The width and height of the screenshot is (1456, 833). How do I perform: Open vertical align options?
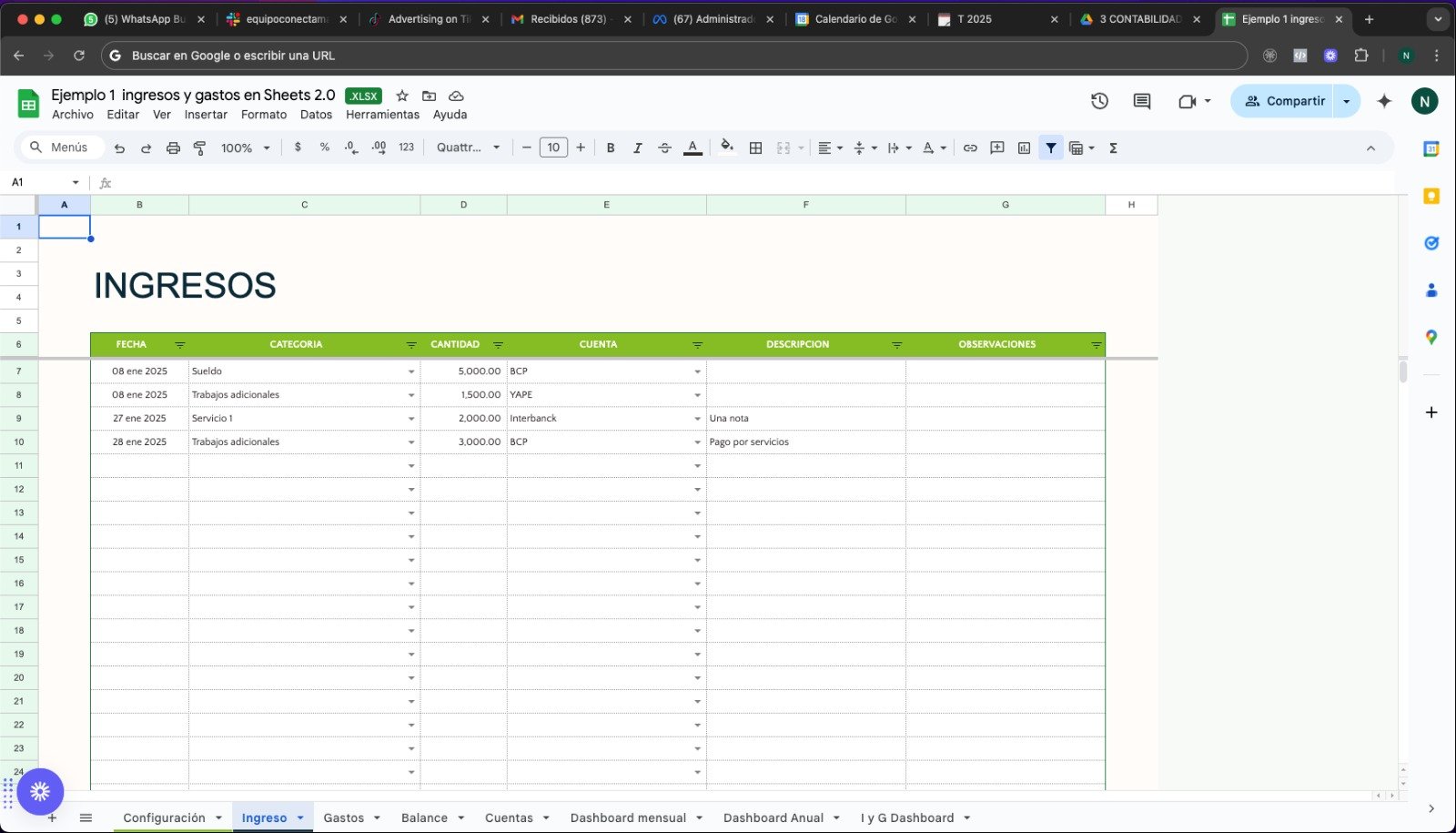tap(864, 147)
